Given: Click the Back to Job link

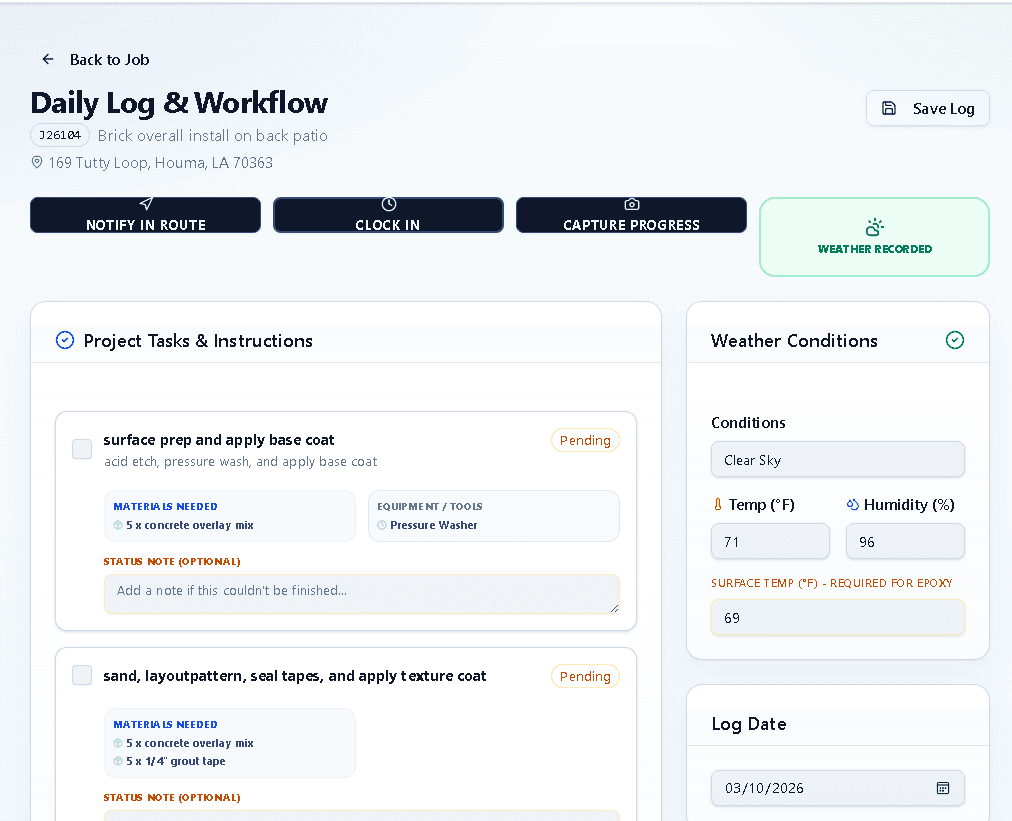Looking at the screenshot, I should (109, 59).
